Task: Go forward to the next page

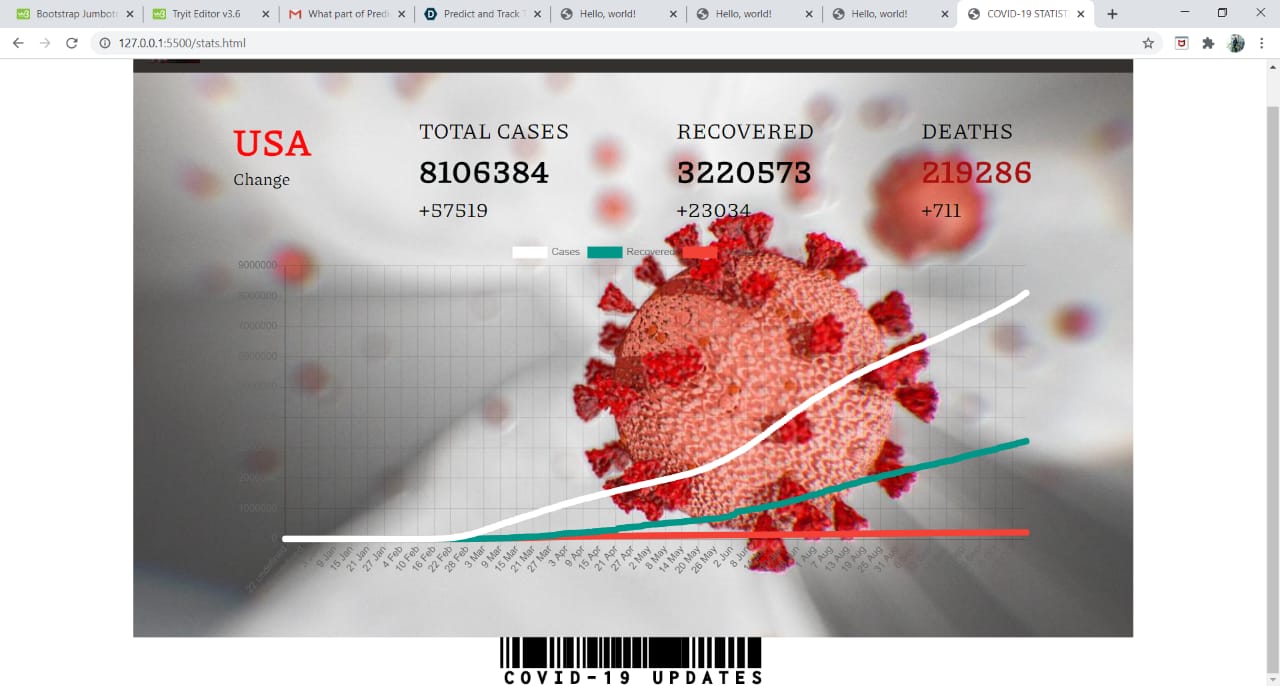Action: pyautogui.click(x=45, y=43)
